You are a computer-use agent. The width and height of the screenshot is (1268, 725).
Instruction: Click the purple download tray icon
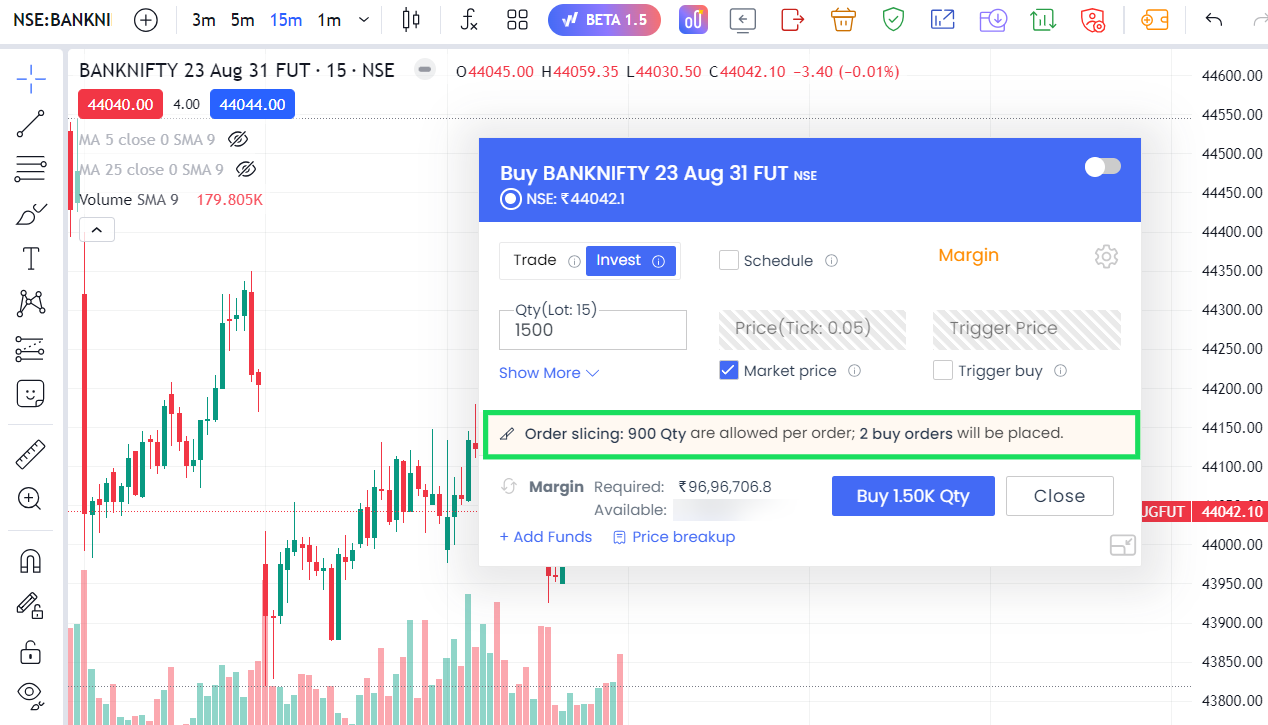click(993, 20)
